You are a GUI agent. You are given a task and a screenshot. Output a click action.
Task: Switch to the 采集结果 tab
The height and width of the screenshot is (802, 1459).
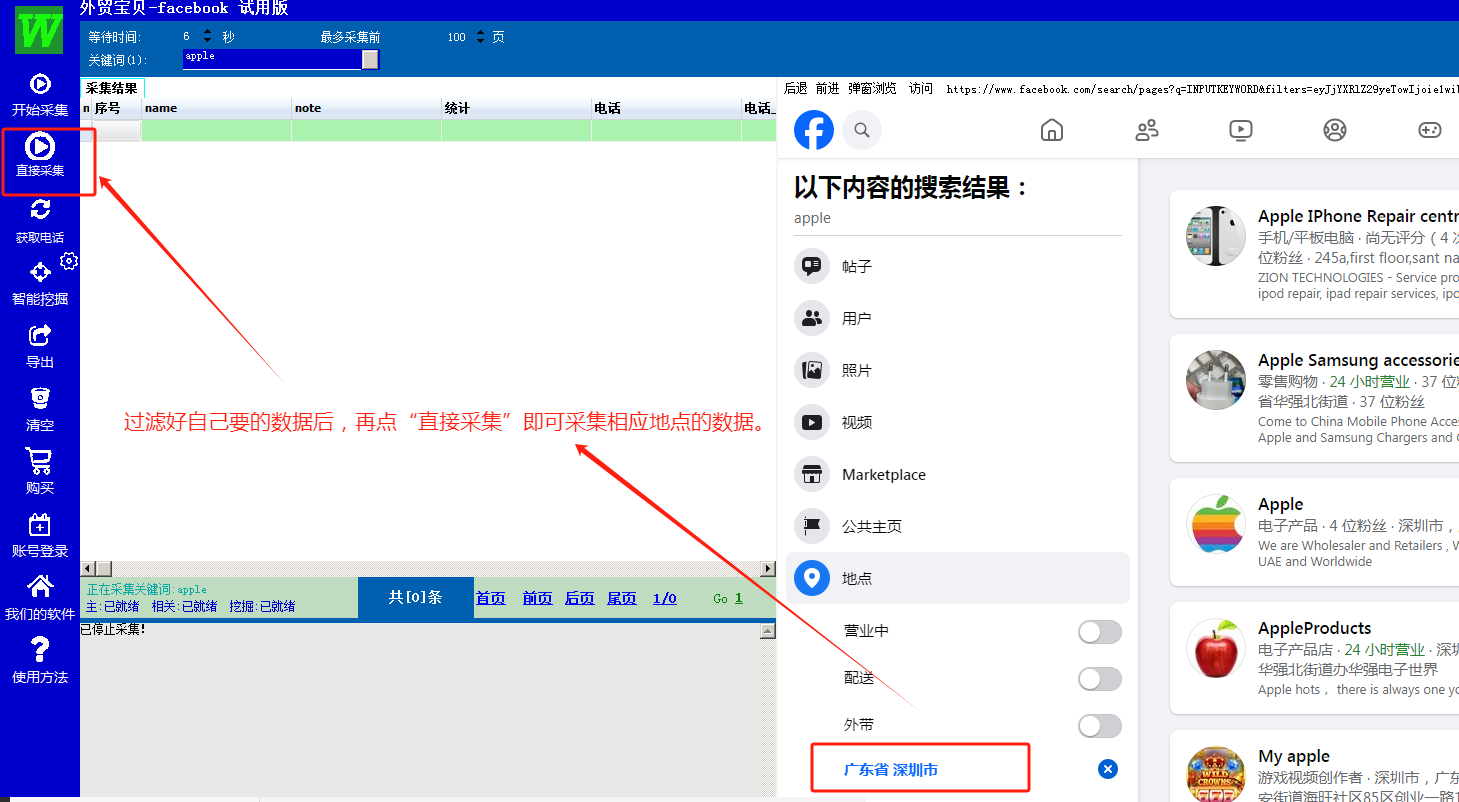[x=112, y=88]
